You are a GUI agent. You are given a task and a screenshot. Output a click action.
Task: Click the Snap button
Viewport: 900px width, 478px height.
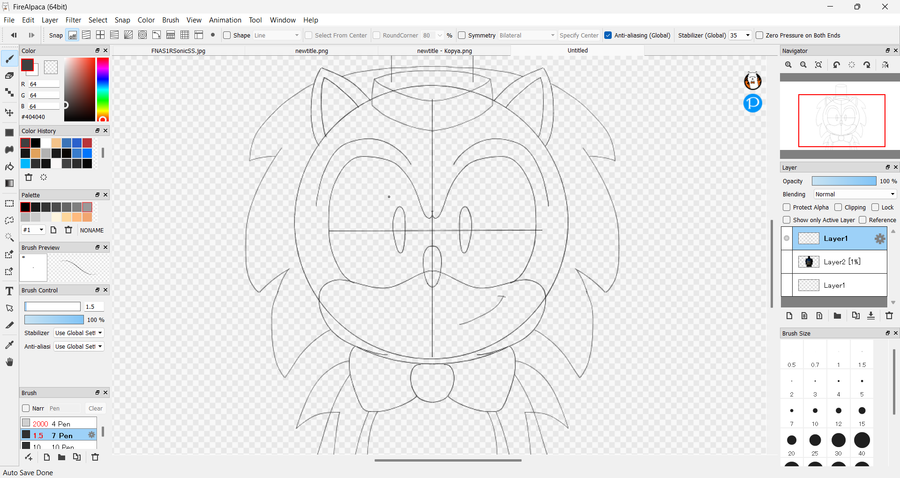point(56,35)
